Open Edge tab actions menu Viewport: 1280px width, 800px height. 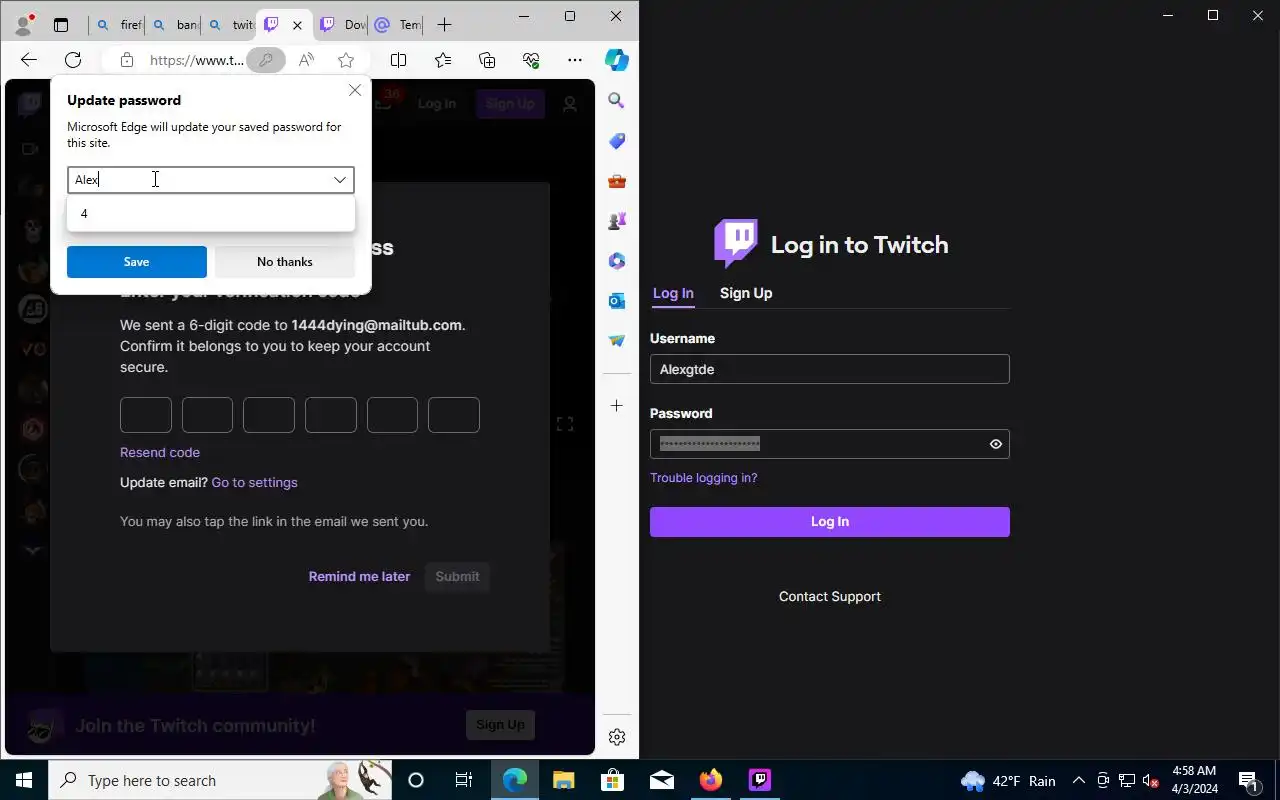61,25
